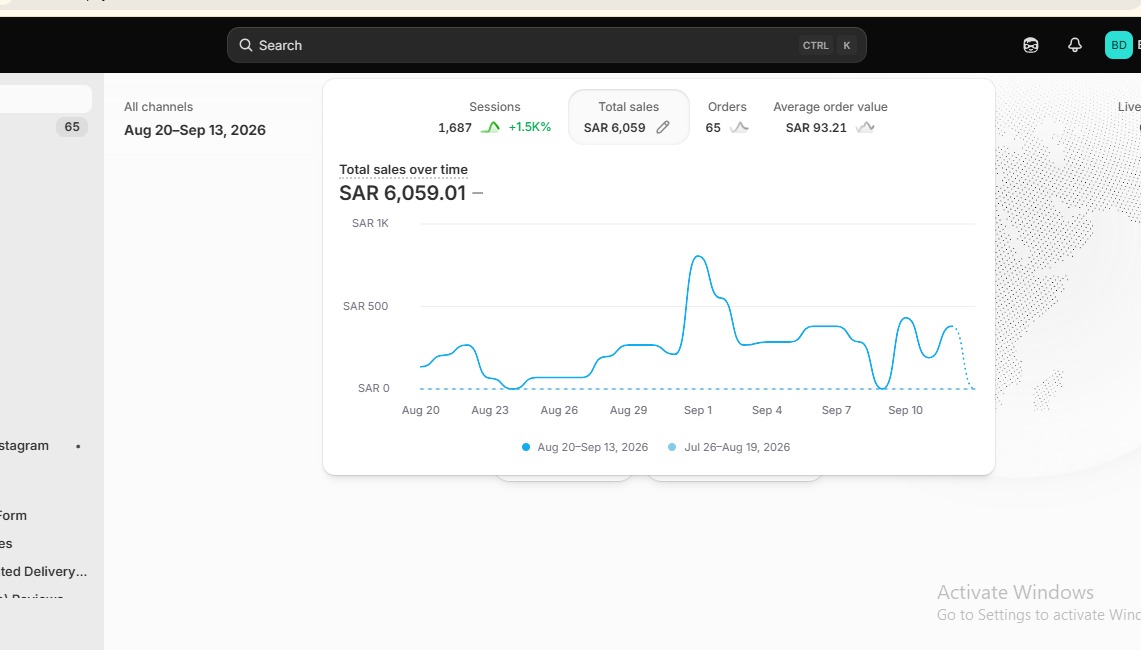The height and width of the screenshot is (650, 1141).
Task: Open the Sidekick assistant icon
Action: click(x=1030, y=45)
